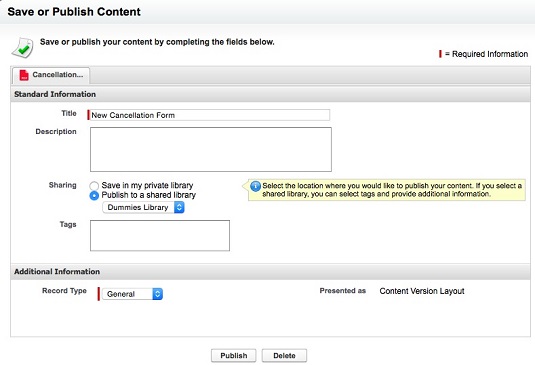Click into the Description text area
Screen dimensions: 535x365
pyautogui.click(x=211, y=149)
